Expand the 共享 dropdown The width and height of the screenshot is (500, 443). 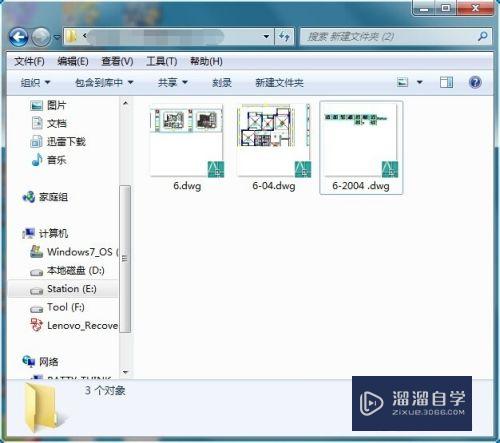click(x=173, y=82)
